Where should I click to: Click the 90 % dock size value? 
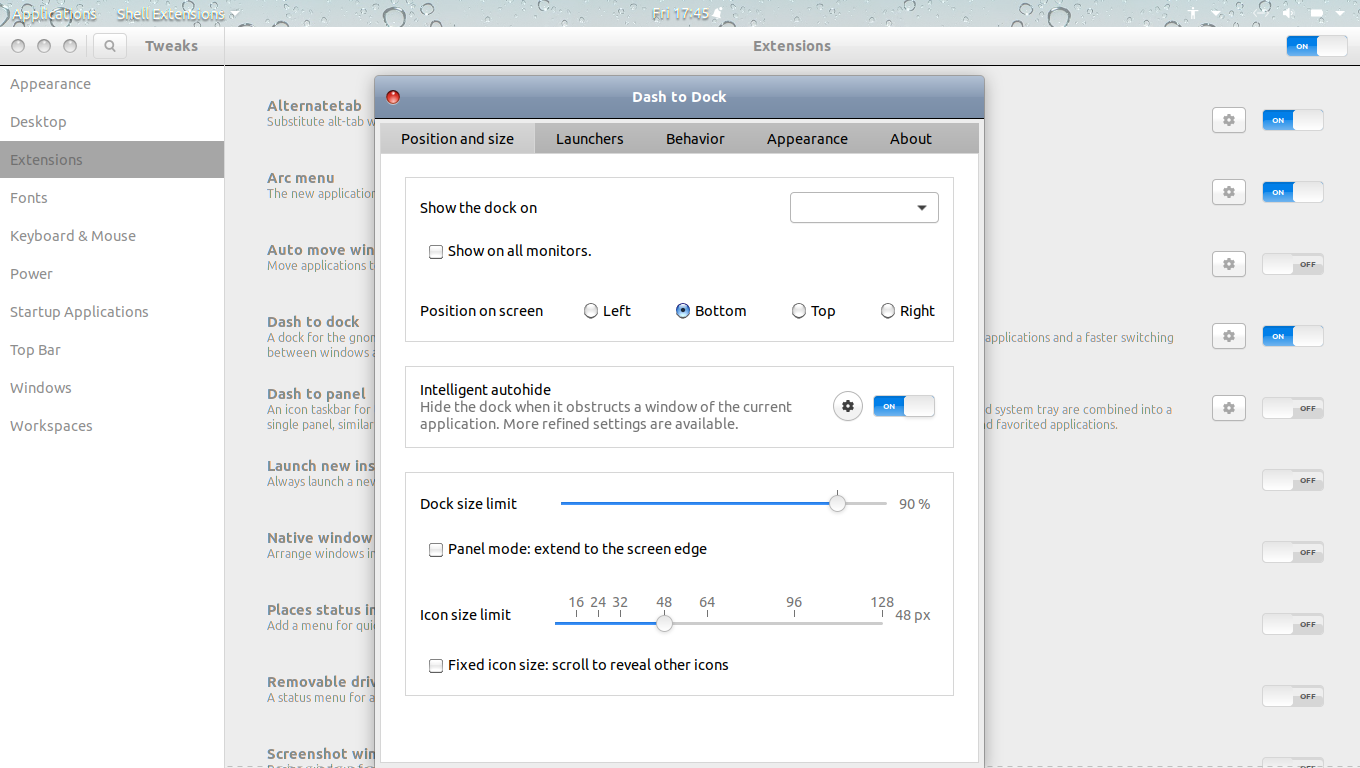[x=914, y=504]
